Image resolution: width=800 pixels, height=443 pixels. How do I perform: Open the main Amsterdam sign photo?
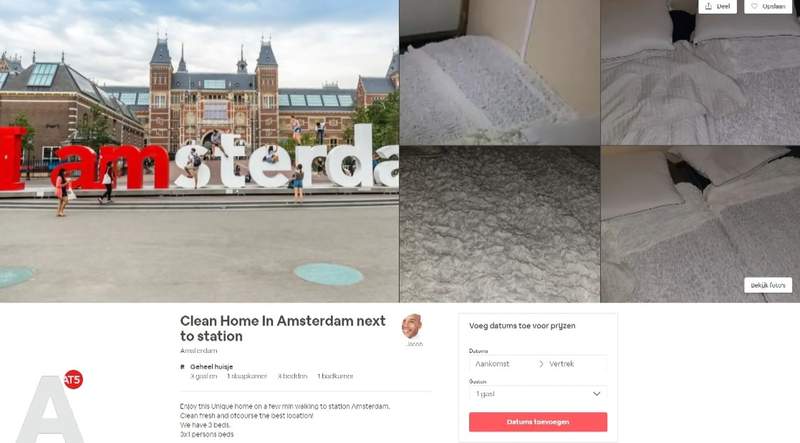pyautogui.click(x=199, y=151)
